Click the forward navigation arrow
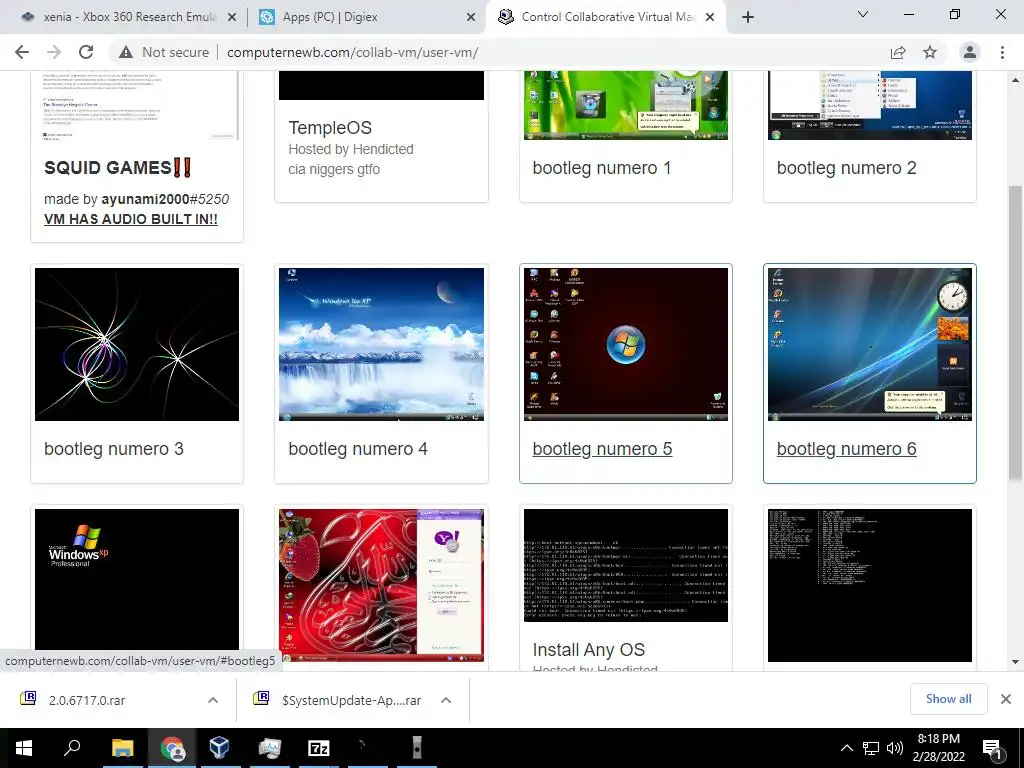Viewport: 1024px width, 768px height. (54, 52)
